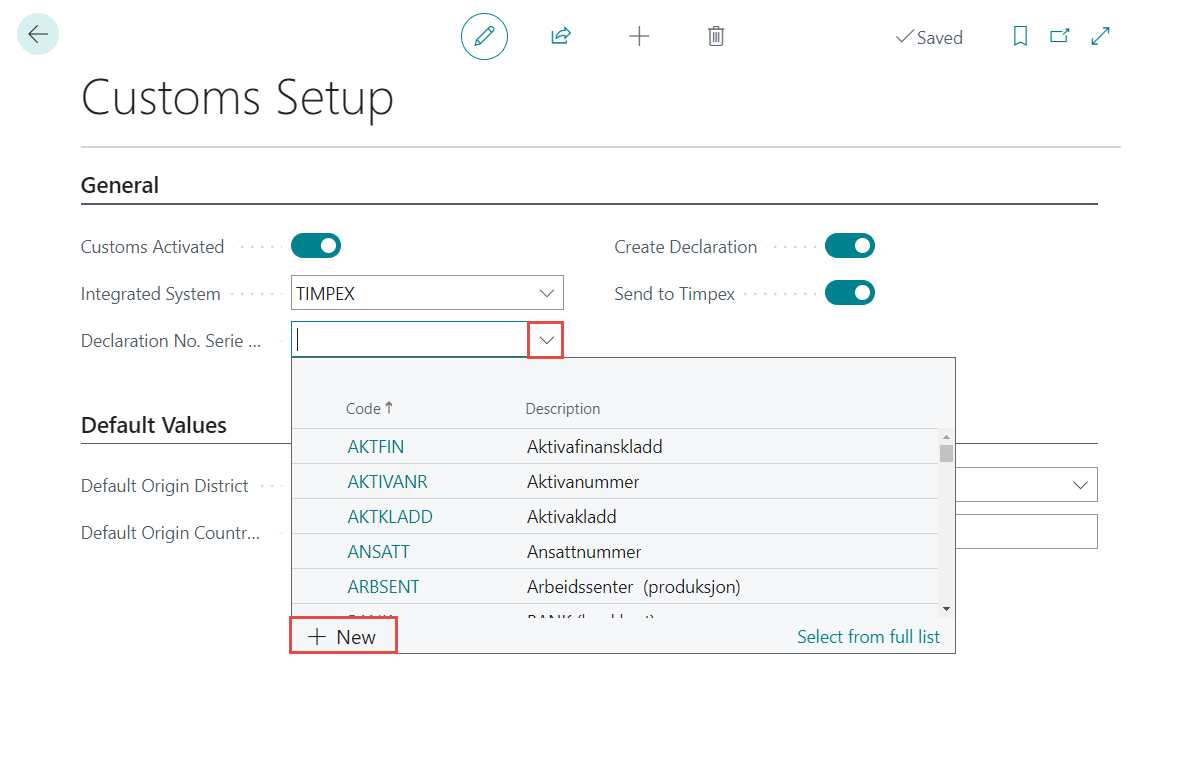This screenshot has width=1201, height=762.
Task: Click the bookmark icon
Action: [1020, 37]
